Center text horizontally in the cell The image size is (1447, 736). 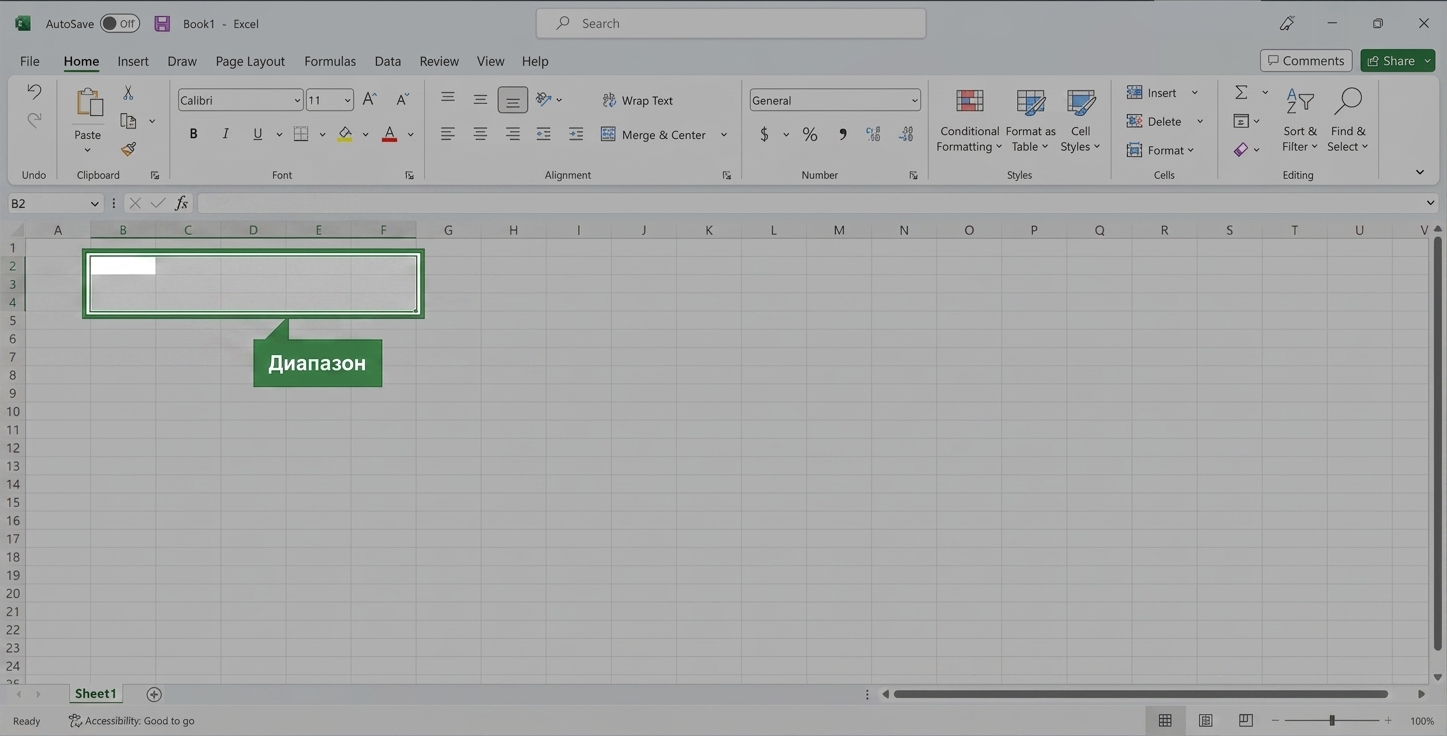click(480, 134)
